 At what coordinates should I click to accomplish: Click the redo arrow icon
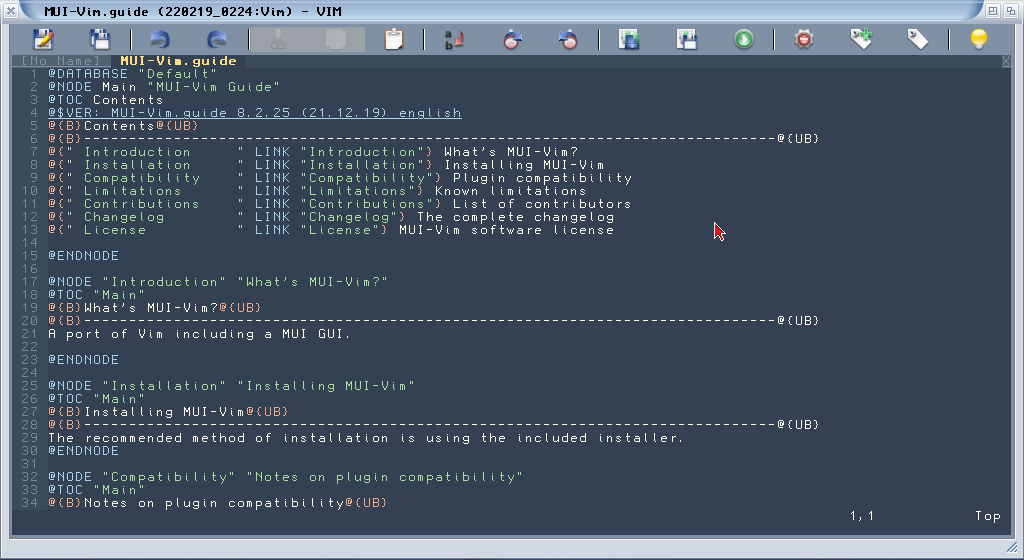pyautogui.click(x=216, y=40)
